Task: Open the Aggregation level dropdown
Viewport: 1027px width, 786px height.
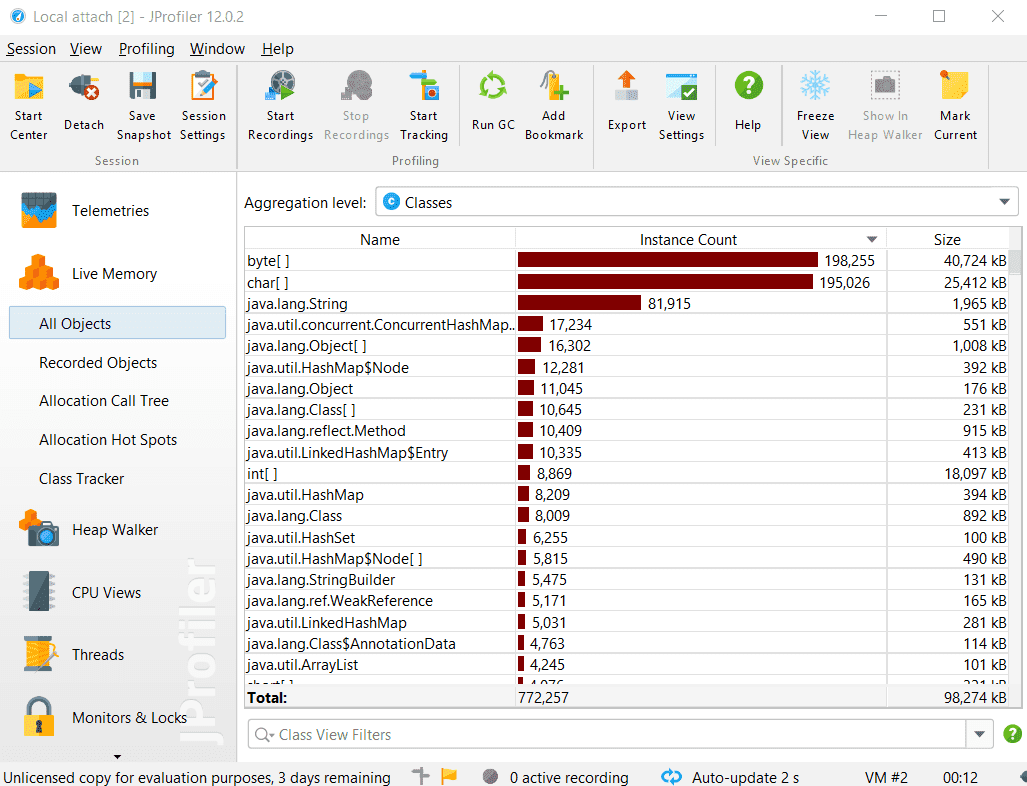Action: point(697,202)
